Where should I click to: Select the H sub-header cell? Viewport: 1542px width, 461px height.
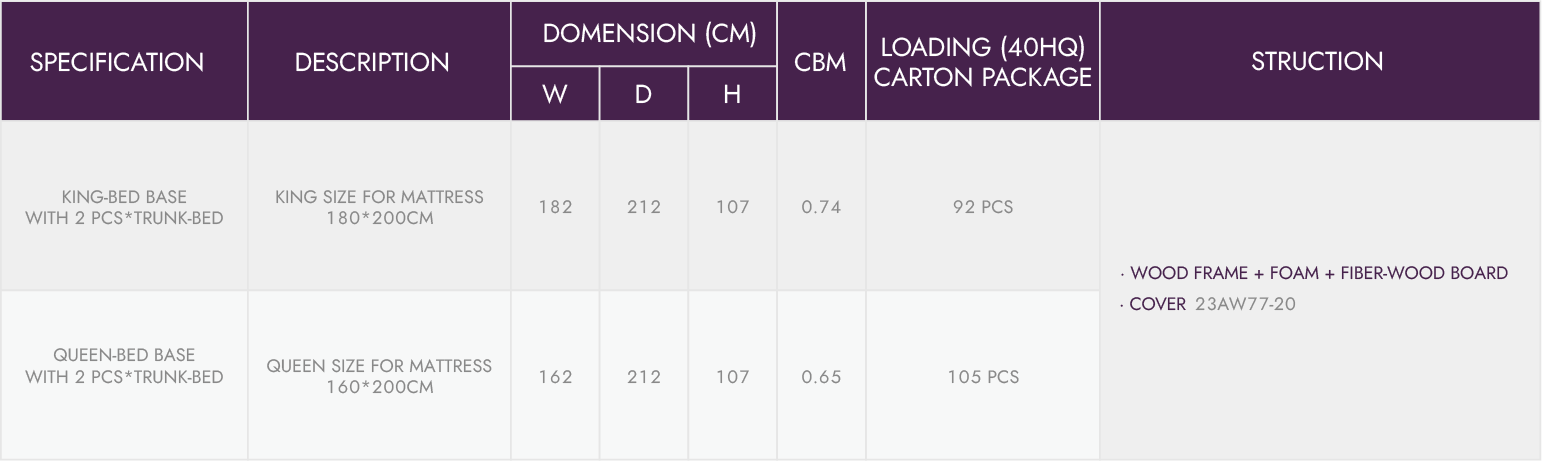pos(732,95)
